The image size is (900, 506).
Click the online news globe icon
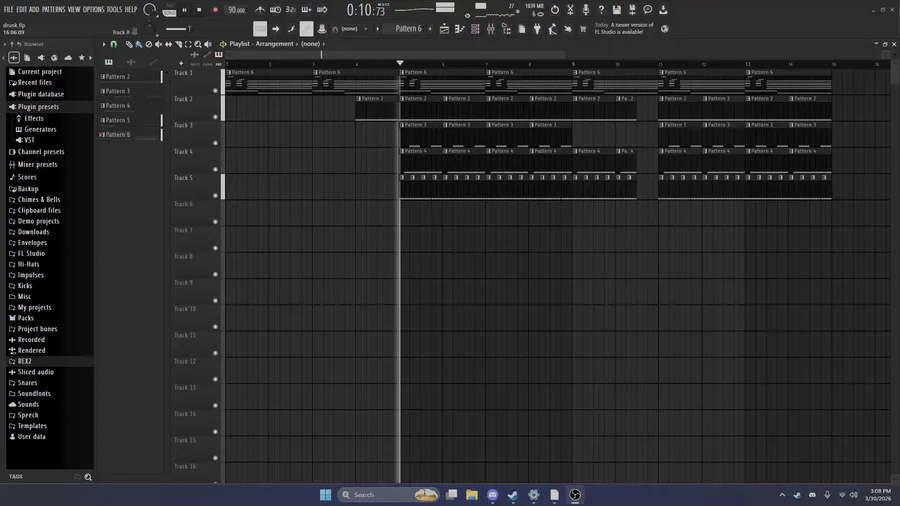pyautogui.click(x=665, y=29)
